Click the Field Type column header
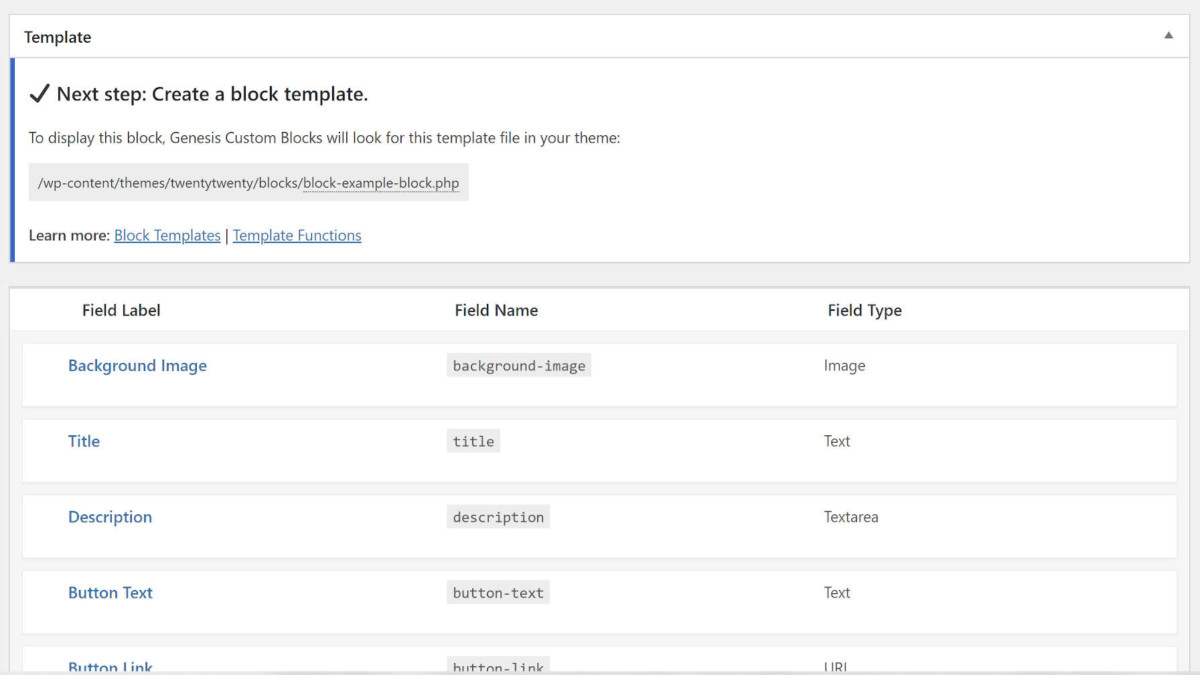 tap(864, 310)
